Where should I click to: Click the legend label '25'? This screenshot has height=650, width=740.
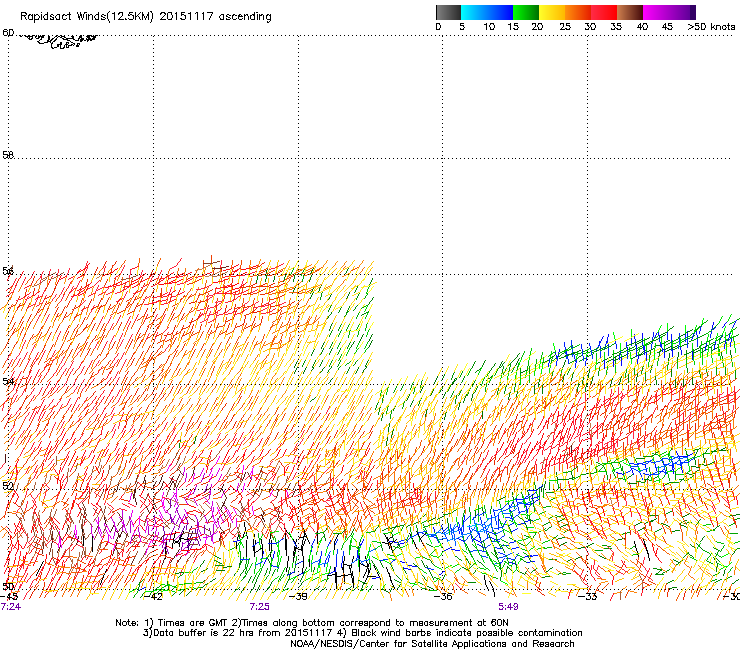(565, 27)
